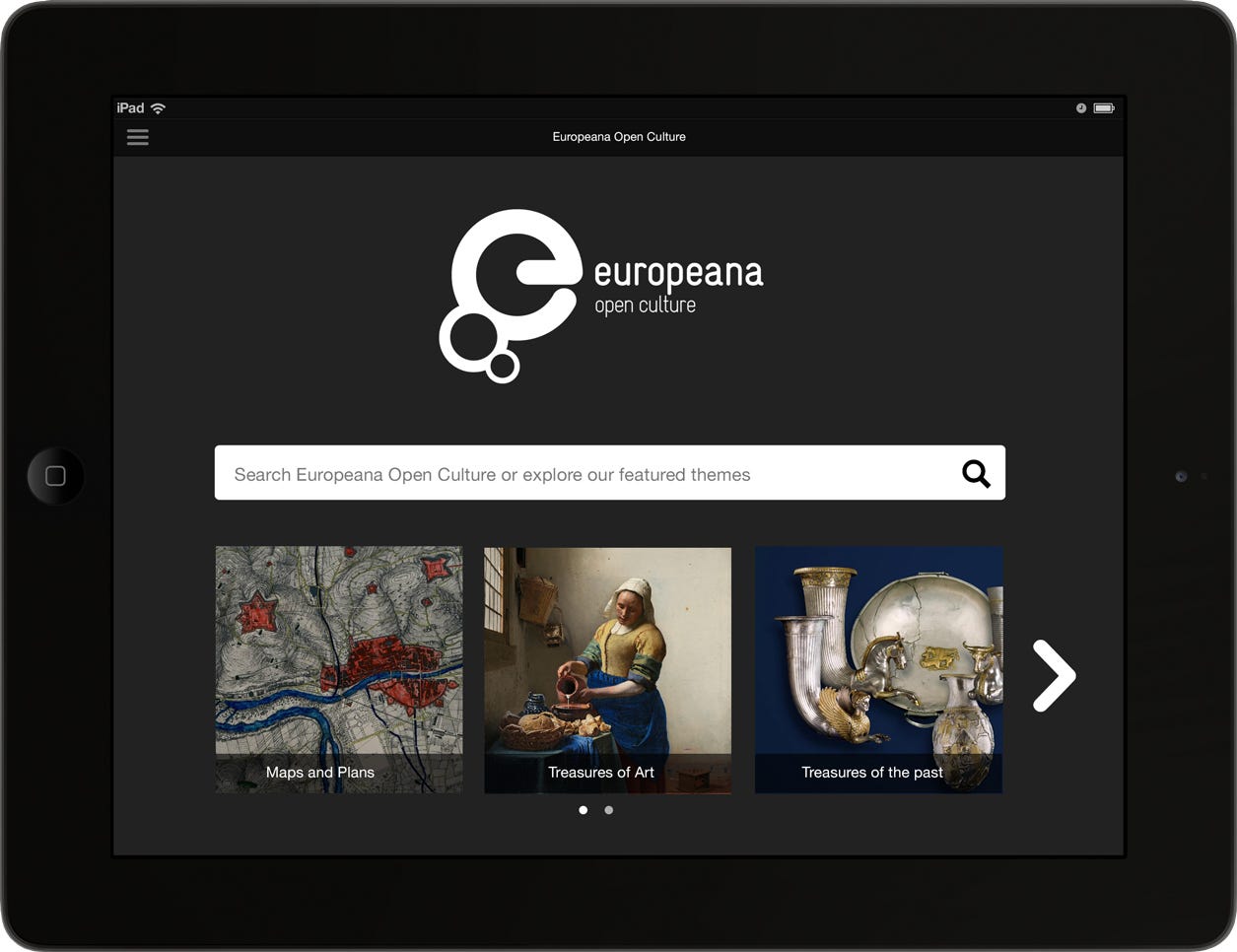Open the Treasures of the past theme

(878, 670)
